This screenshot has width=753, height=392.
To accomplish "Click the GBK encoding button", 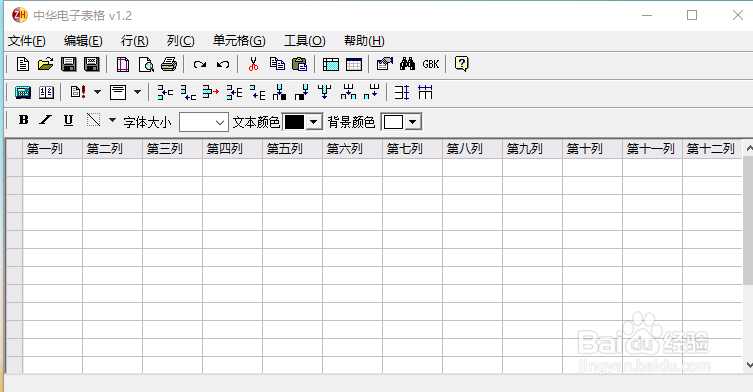I will pos(431,64).
